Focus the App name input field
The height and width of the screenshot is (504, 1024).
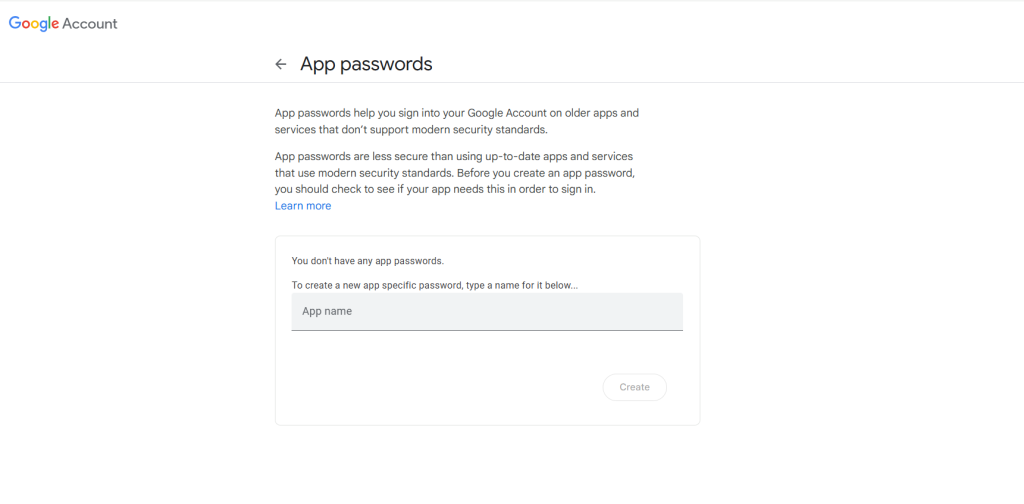[x=487, y=311]
